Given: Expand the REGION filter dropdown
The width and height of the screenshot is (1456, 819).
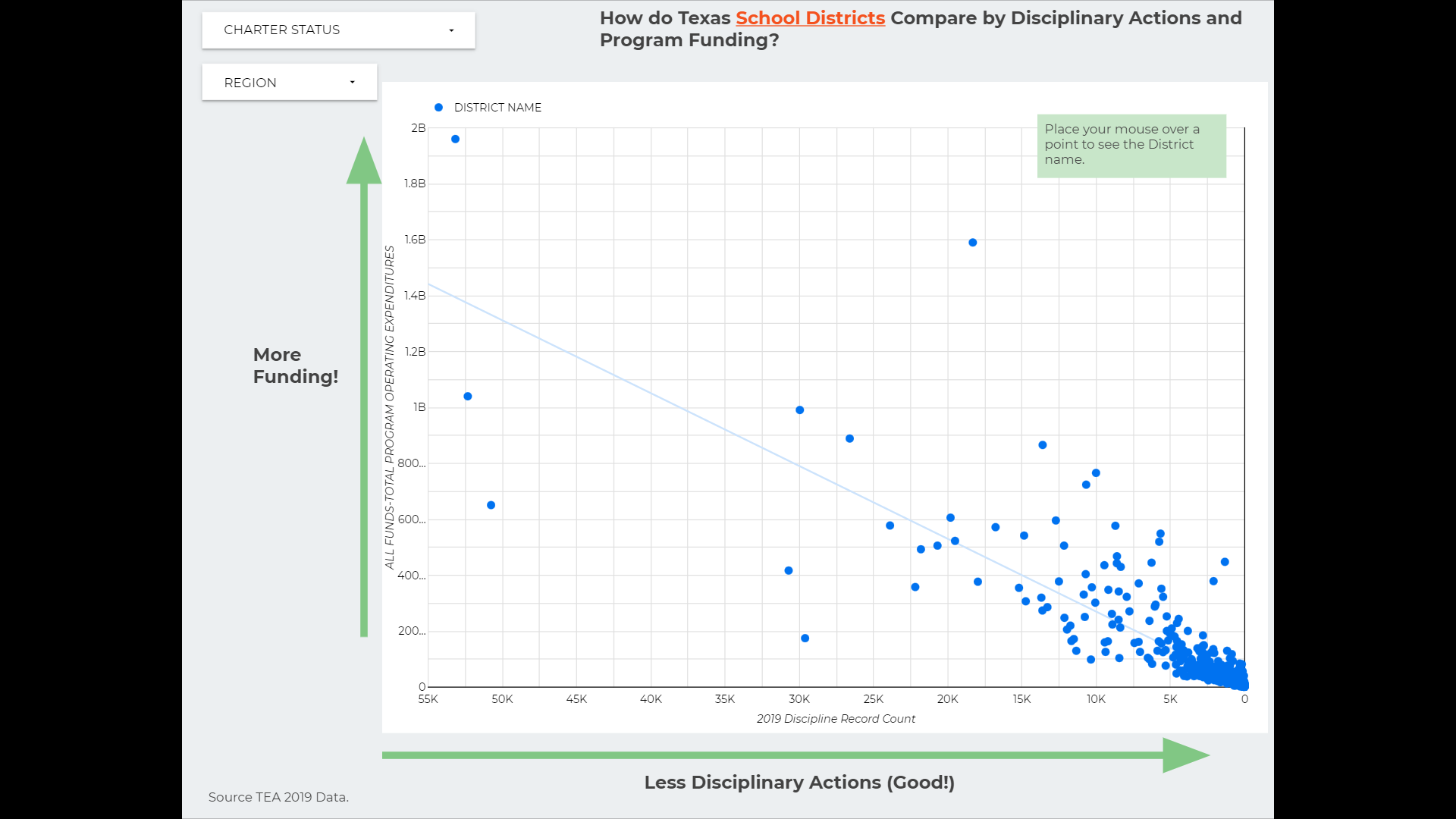Looking at the screenshot, I should pos(289,83).
